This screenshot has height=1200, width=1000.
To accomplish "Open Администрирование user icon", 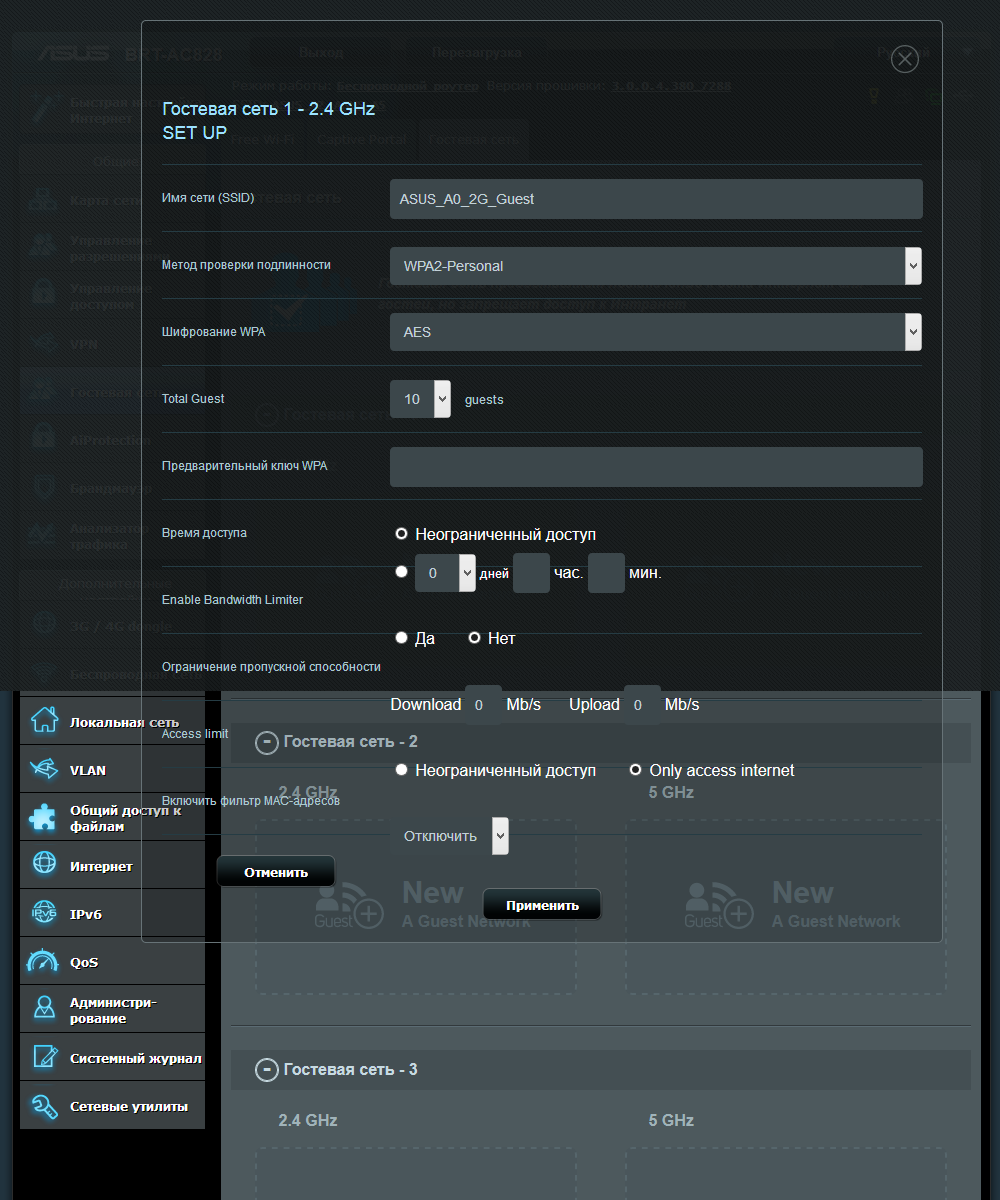I will tap(44, 1009).
